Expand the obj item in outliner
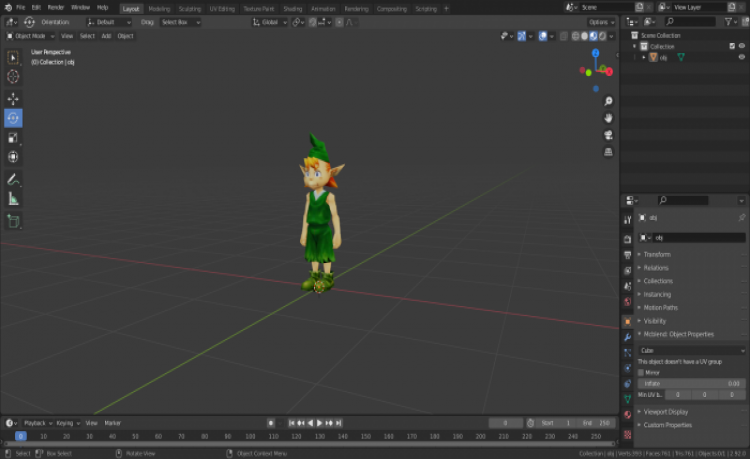The height and width of the screenshot is (459, 750). tap(644, 57)
